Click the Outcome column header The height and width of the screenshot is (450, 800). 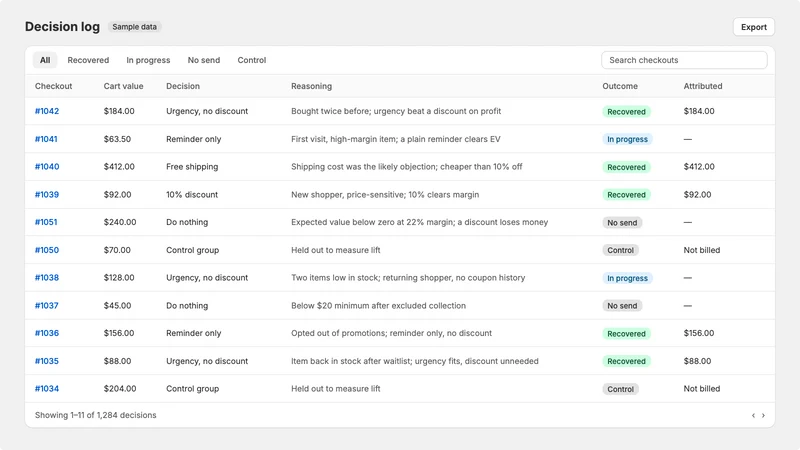point(620,86)
